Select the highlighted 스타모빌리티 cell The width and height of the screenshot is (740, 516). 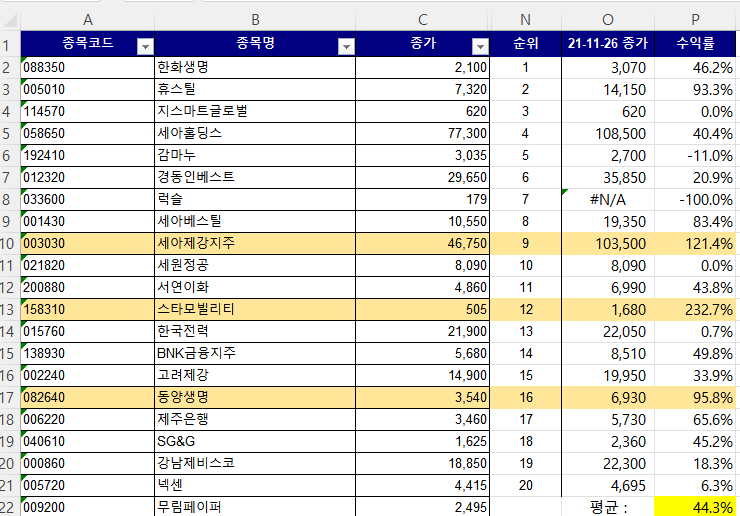tap(255, 310)
